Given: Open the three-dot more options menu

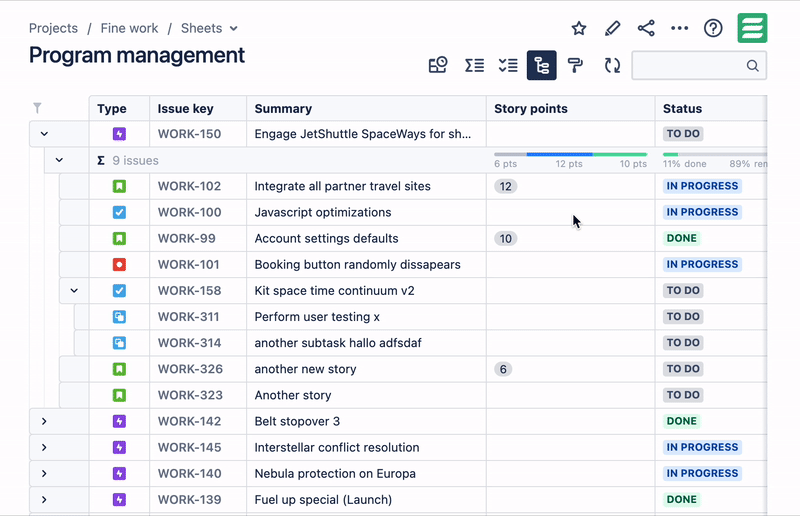Looking at the screenshot, I should pos(680,28).
